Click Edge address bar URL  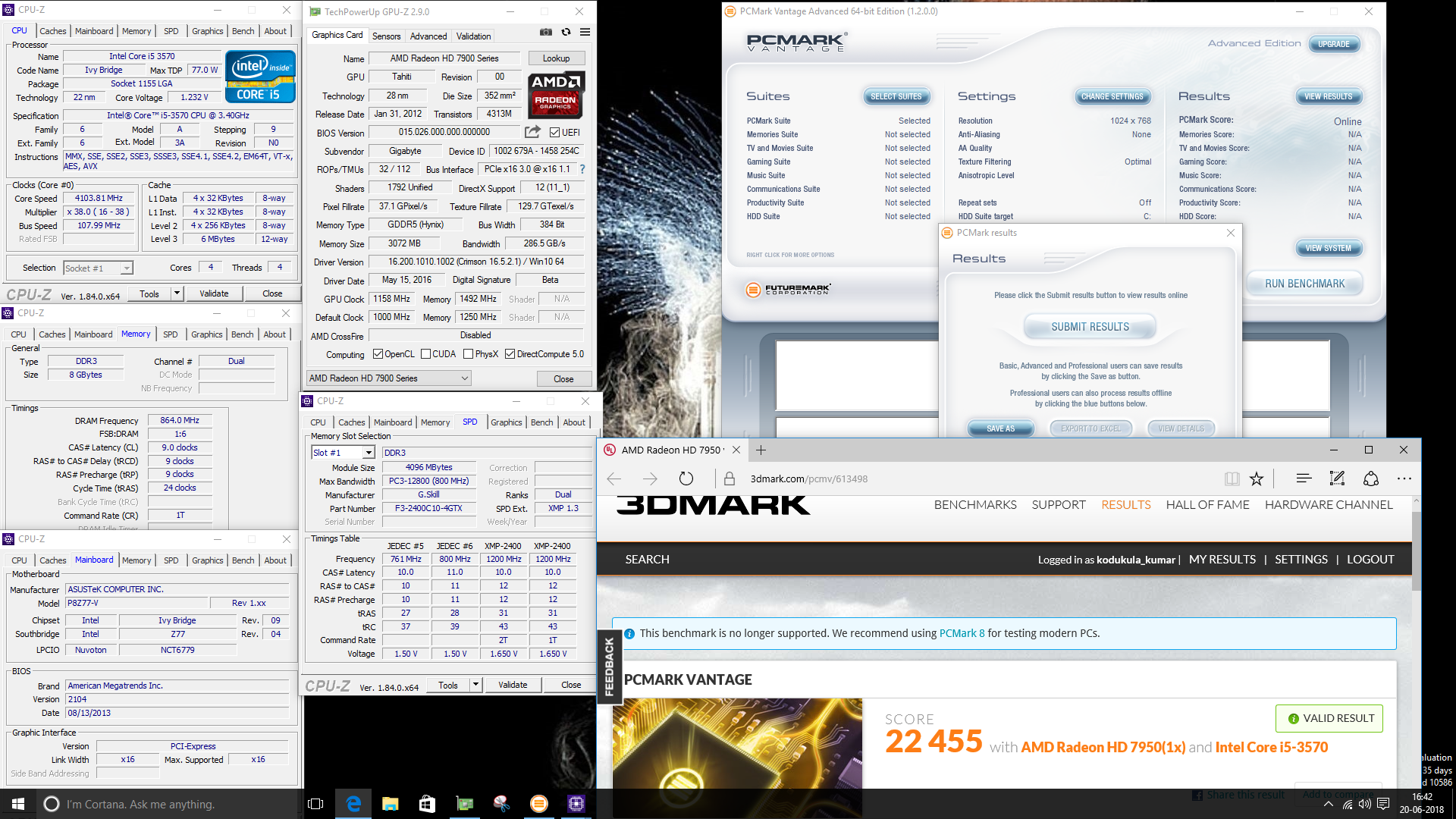[x=808, y=479]
